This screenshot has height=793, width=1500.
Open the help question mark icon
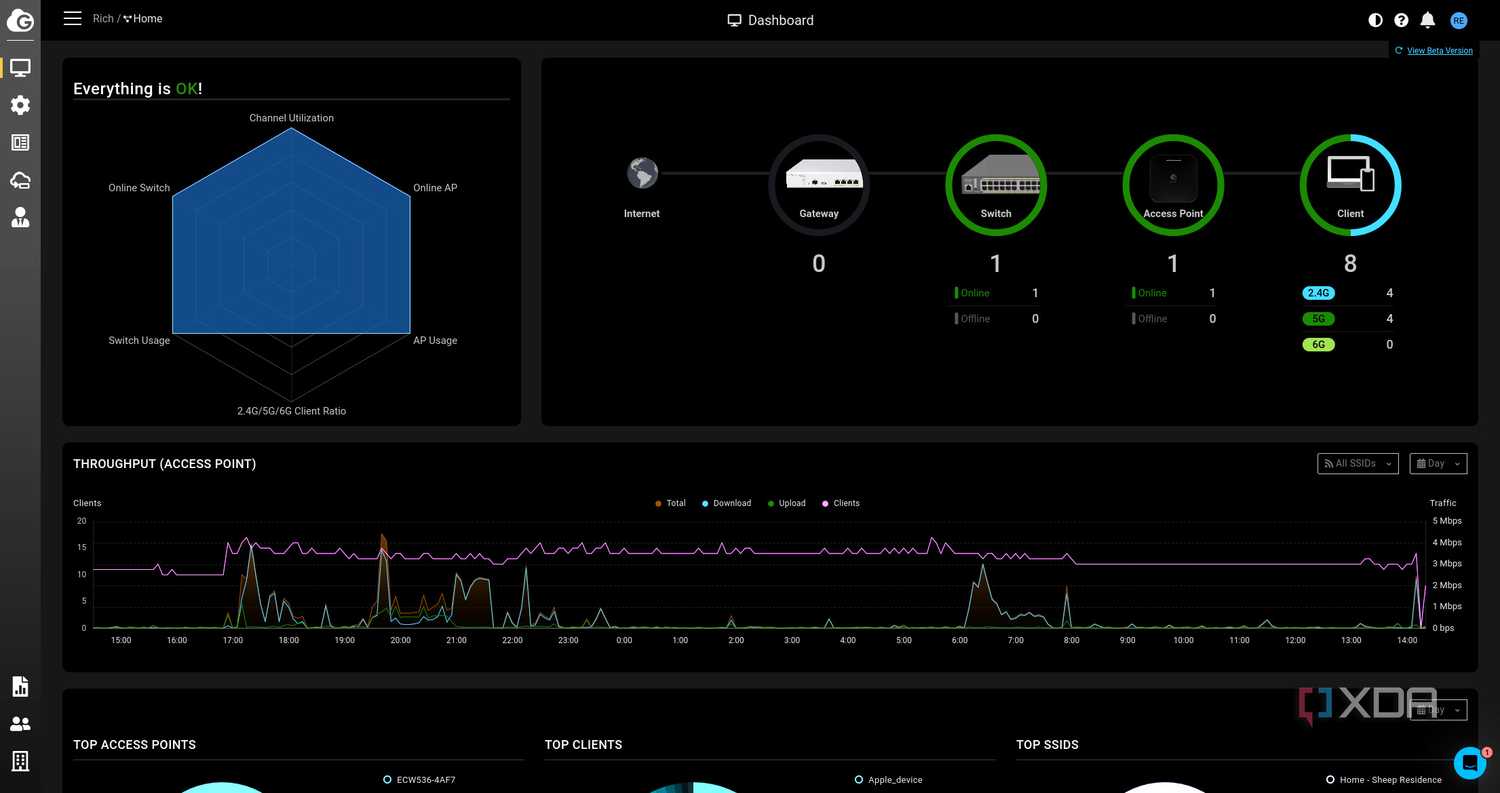point(1401,20)
